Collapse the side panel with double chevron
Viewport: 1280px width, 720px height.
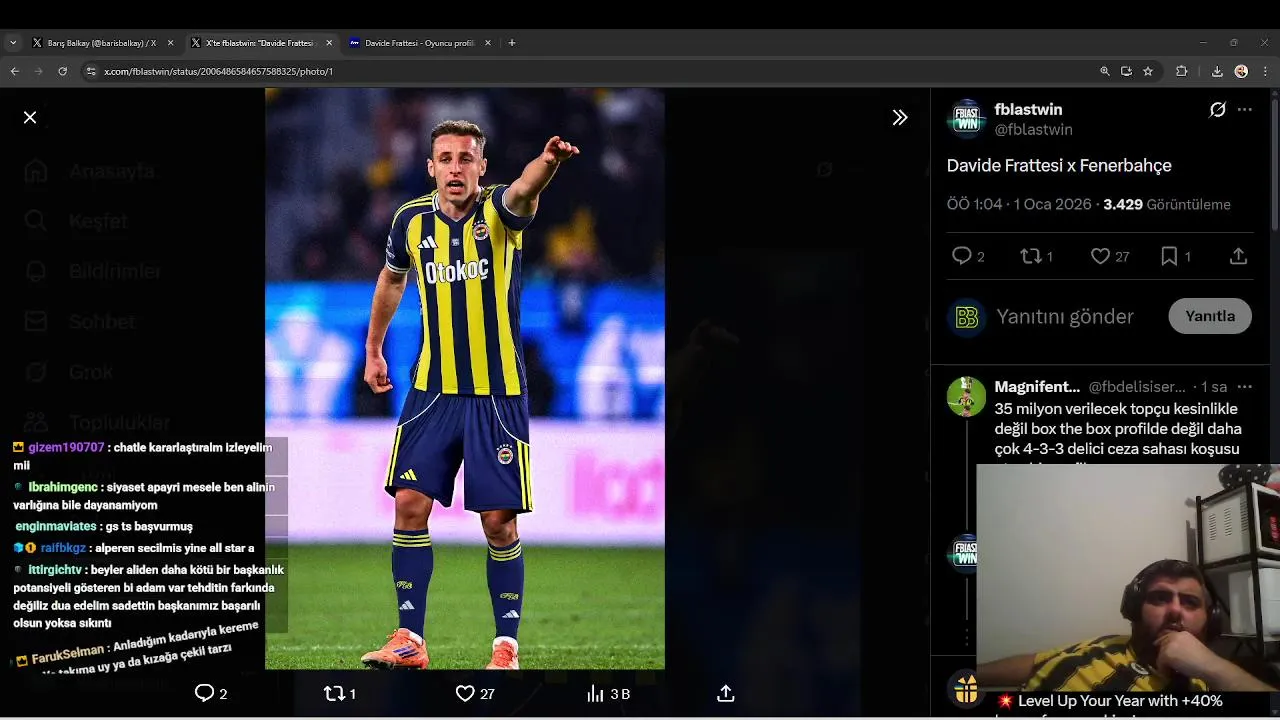click(x=900, y=117)
